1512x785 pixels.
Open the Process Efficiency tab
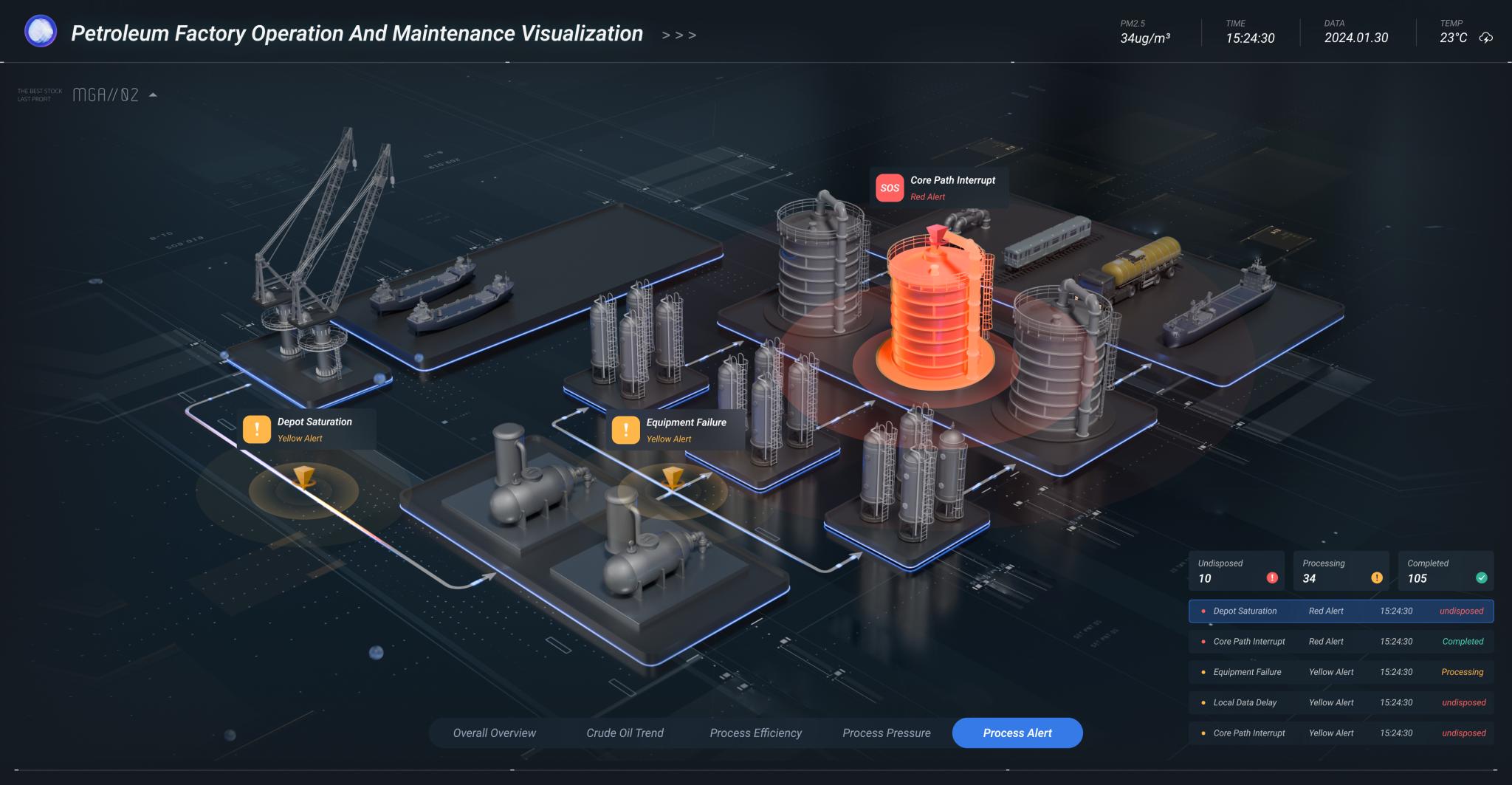[755, 733]
